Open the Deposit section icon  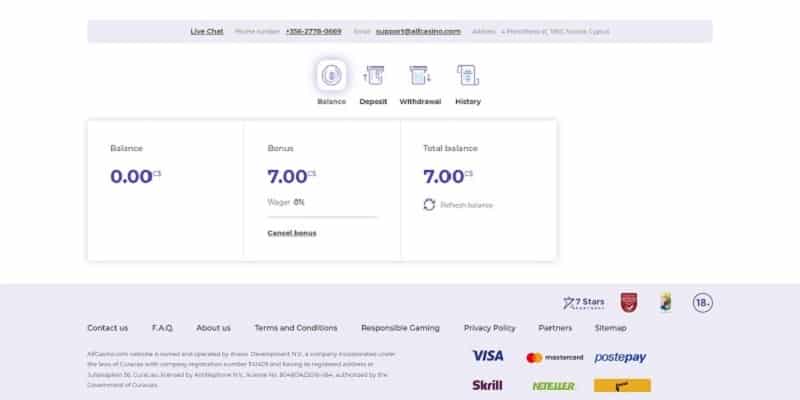[374, 75]
